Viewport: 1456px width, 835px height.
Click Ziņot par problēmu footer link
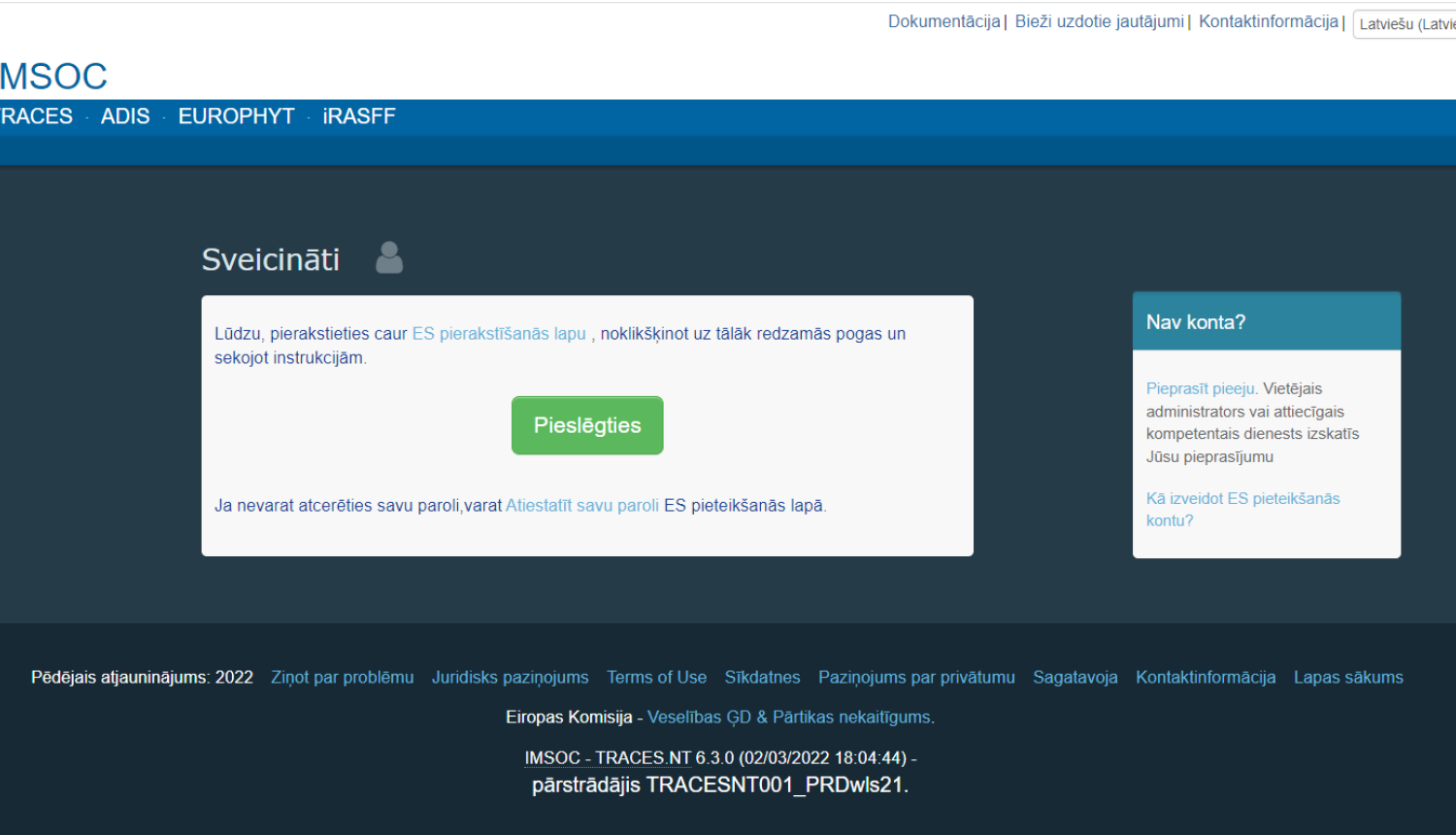[342, 678]
